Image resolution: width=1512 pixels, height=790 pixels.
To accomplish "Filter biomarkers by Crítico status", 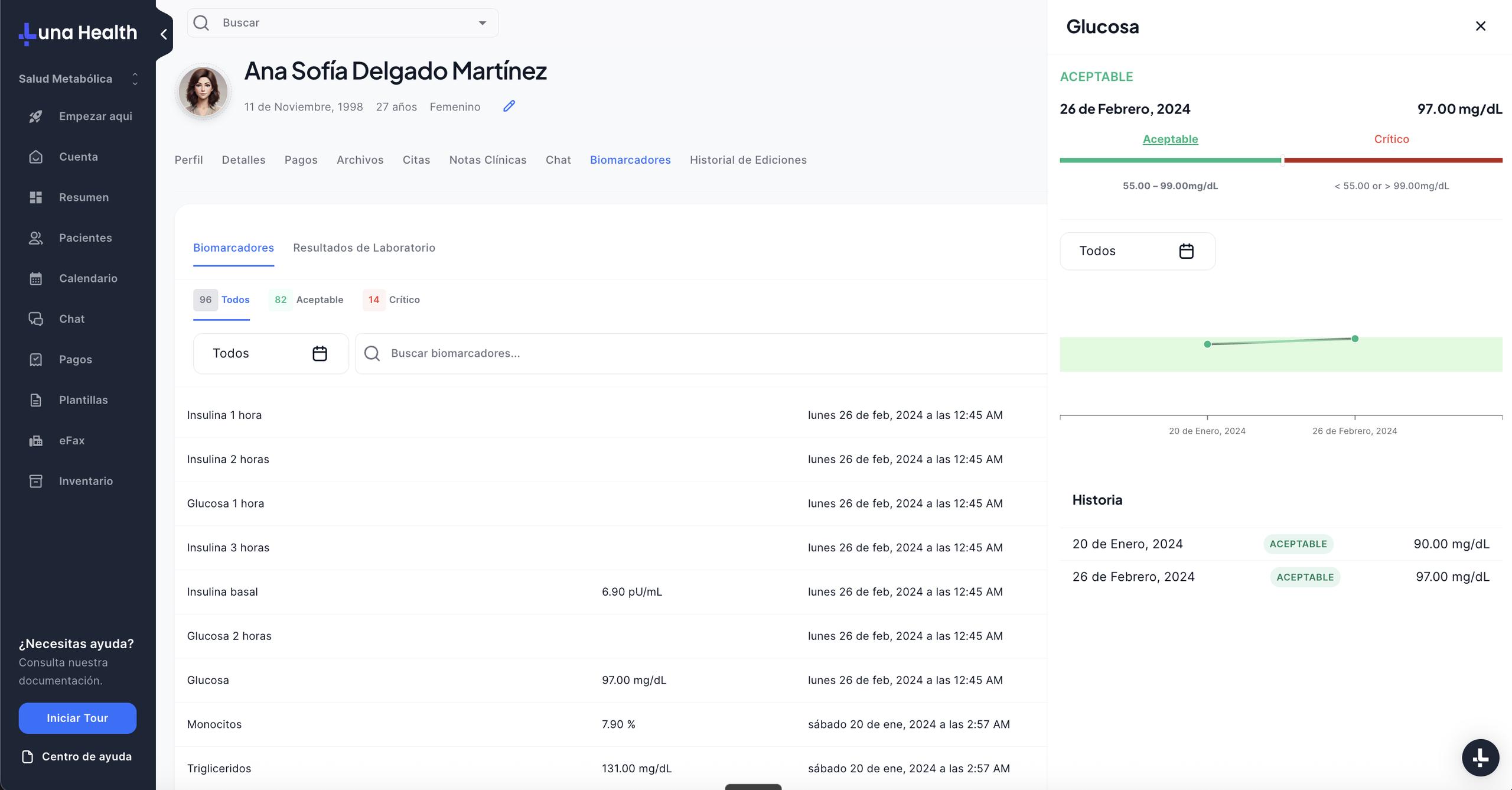I will tap(392, 300).
